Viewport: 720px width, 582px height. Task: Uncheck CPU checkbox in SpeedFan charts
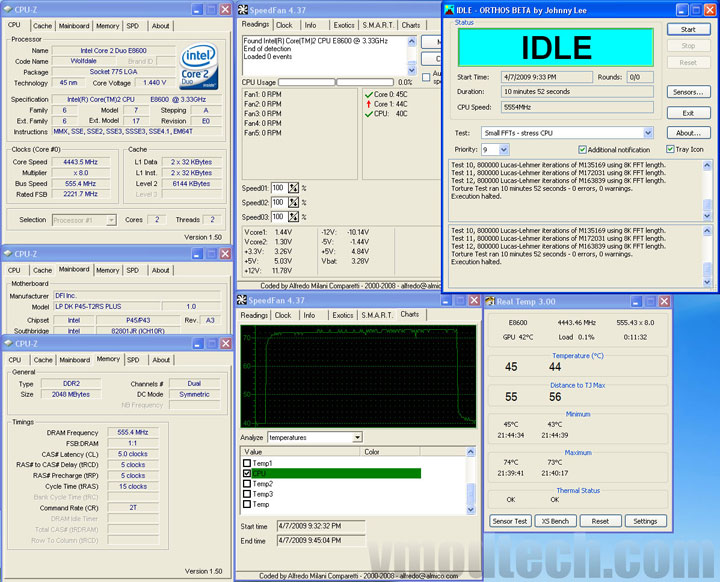pos(247,473)
